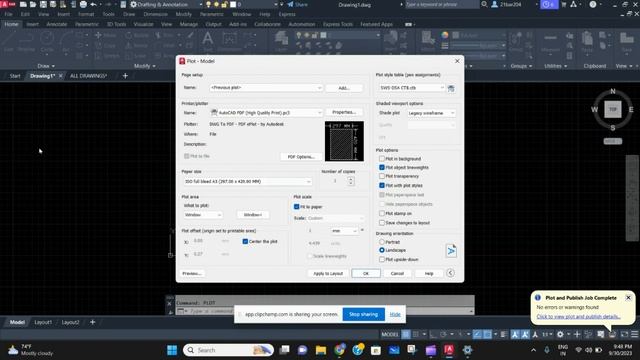Uncheck Plot with plot styles
Screen dimensions: 640x360
pos(382,185)
